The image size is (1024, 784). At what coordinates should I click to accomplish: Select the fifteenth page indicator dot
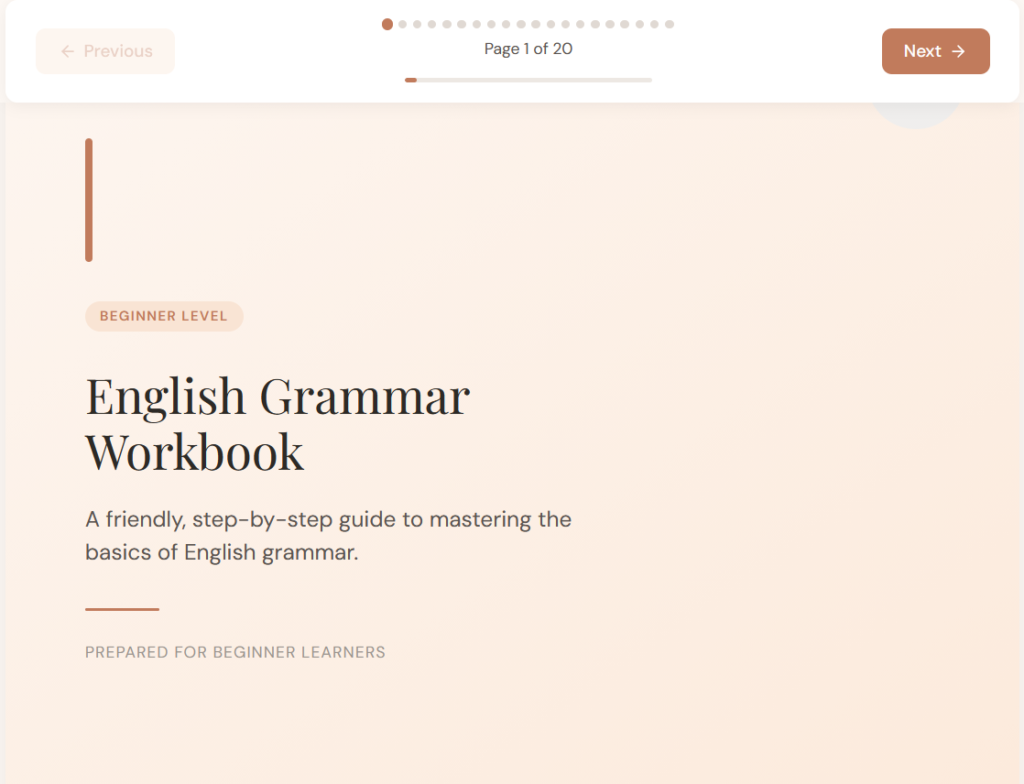click(x=595, y=24)
